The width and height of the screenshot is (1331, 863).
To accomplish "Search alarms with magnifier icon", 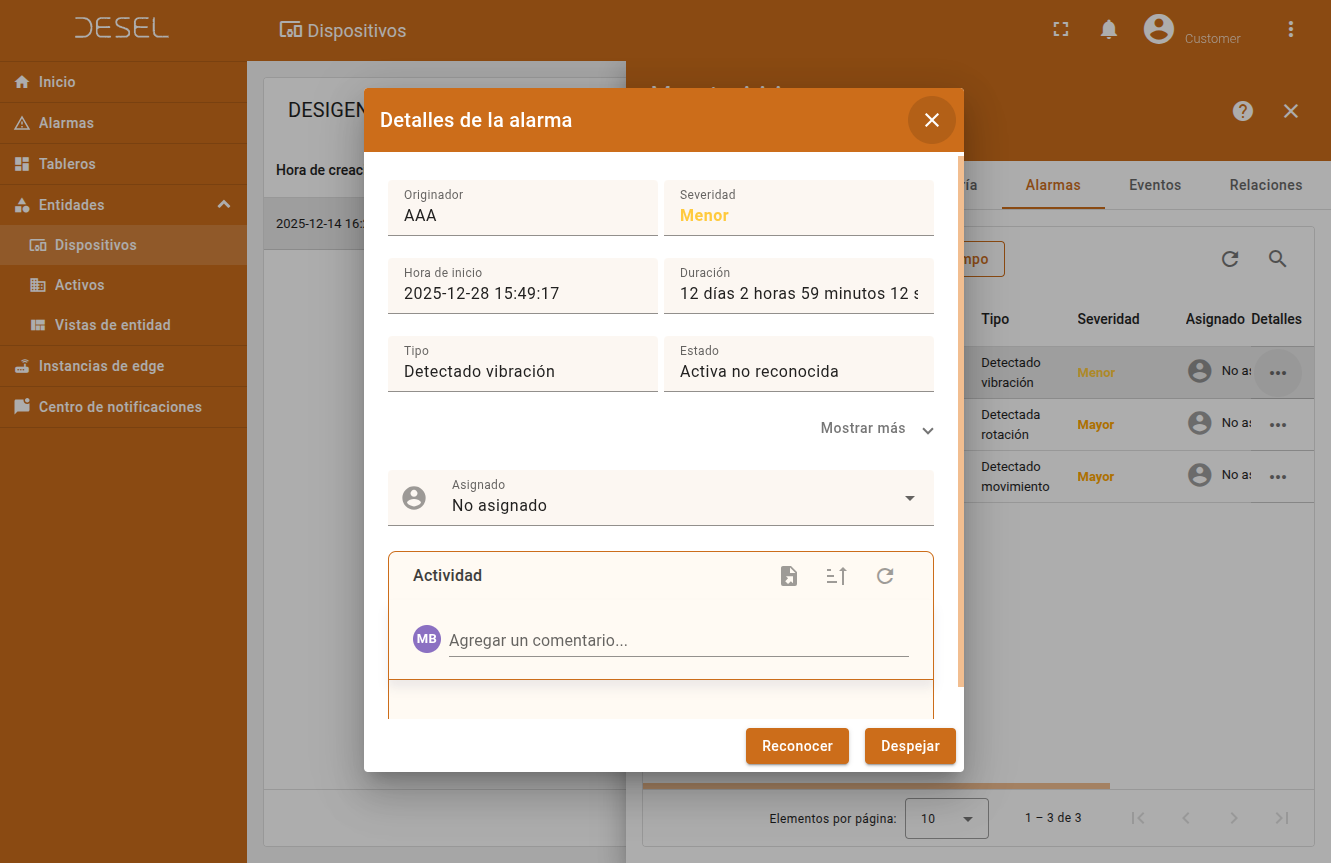I will tap(1277, 259).
